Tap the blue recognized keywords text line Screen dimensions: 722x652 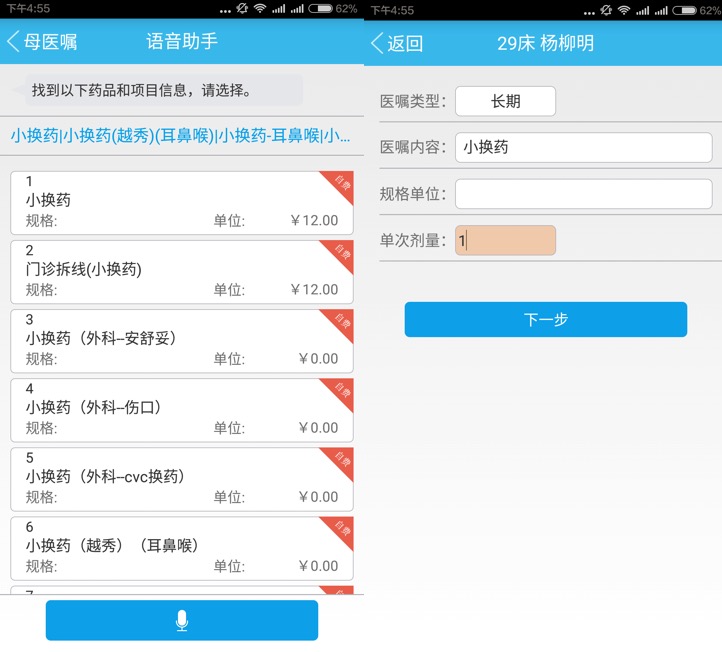[x=181, y=135]
